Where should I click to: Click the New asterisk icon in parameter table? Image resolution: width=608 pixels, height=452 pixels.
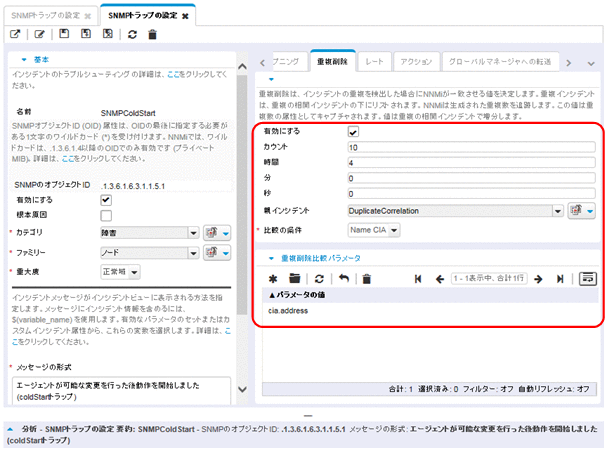tap(273, 279)
